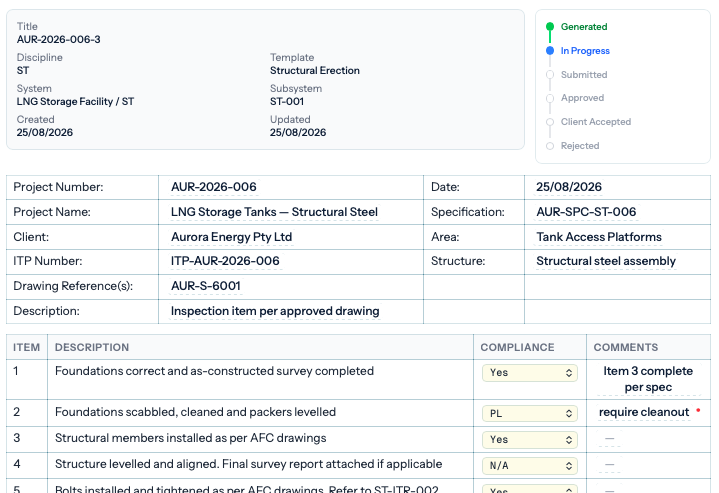This screenshot has height=493, width=719.
Task: Select the Client Accepted status step
Action: point(596,122)
